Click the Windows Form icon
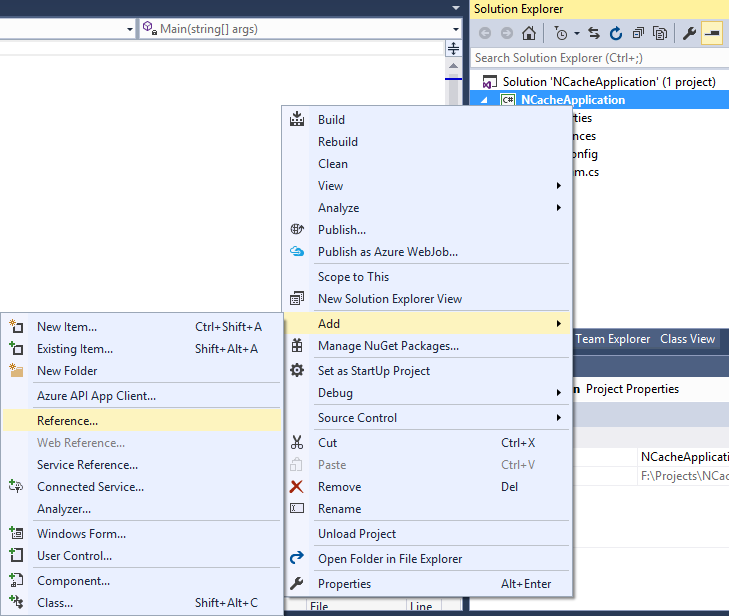Image resolution: width=729 pixels, height=616 pixels. click(x=16, y=533)
